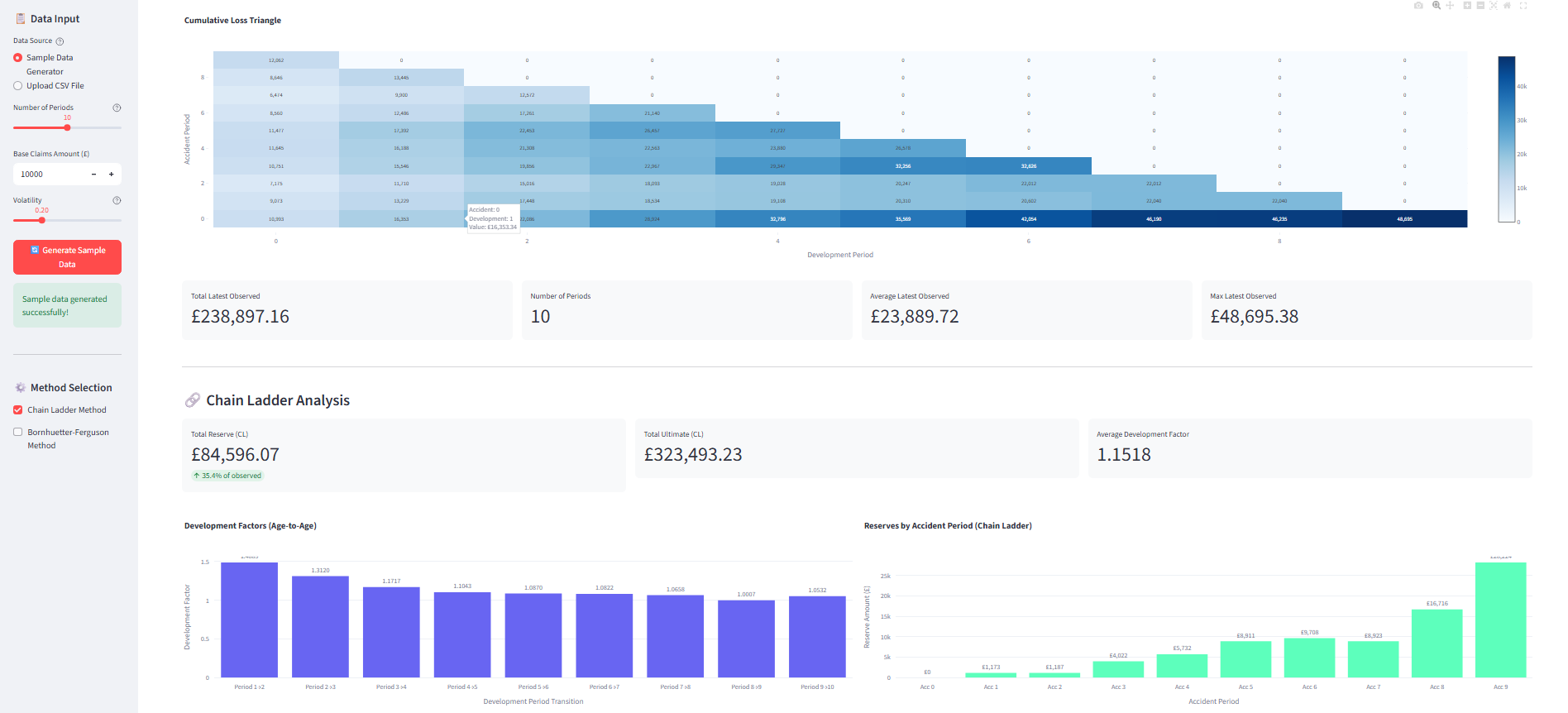
Task: Increase Base Claims Amount with plus stepper
Action: tap(112, 175)
